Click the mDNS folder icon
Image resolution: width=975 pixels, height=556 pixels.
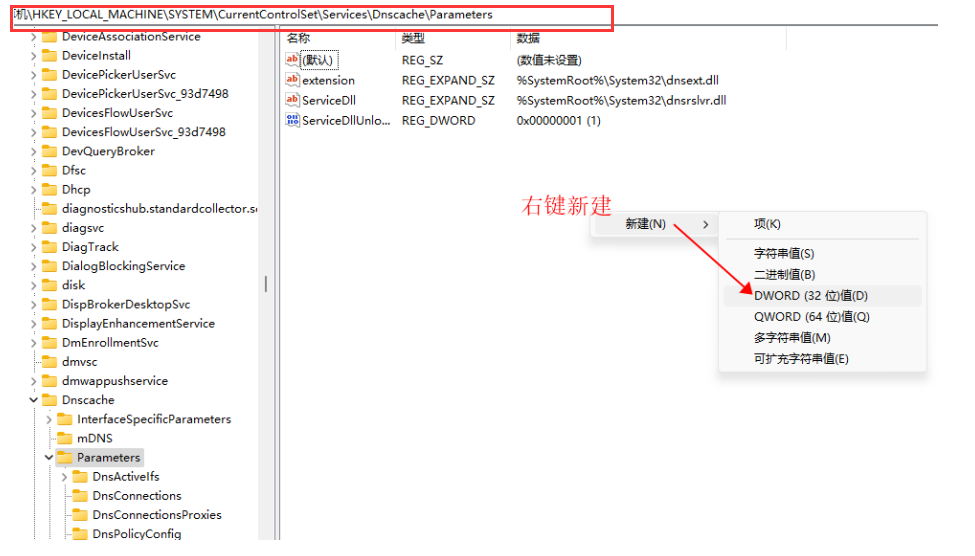[x=65, y=438]
